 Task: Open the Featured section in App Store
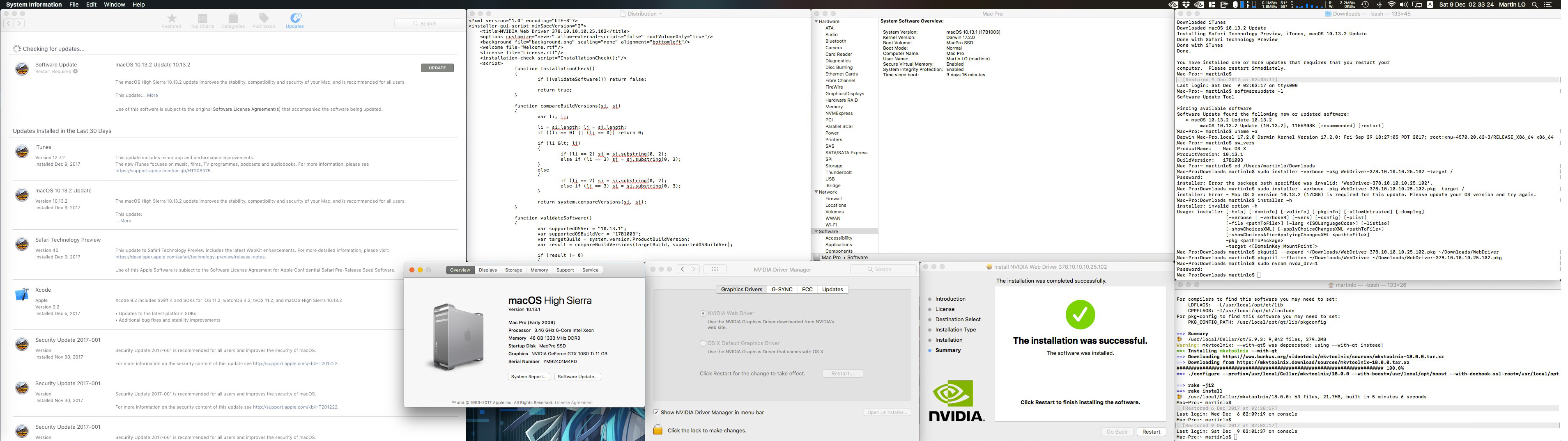(171, 21)
